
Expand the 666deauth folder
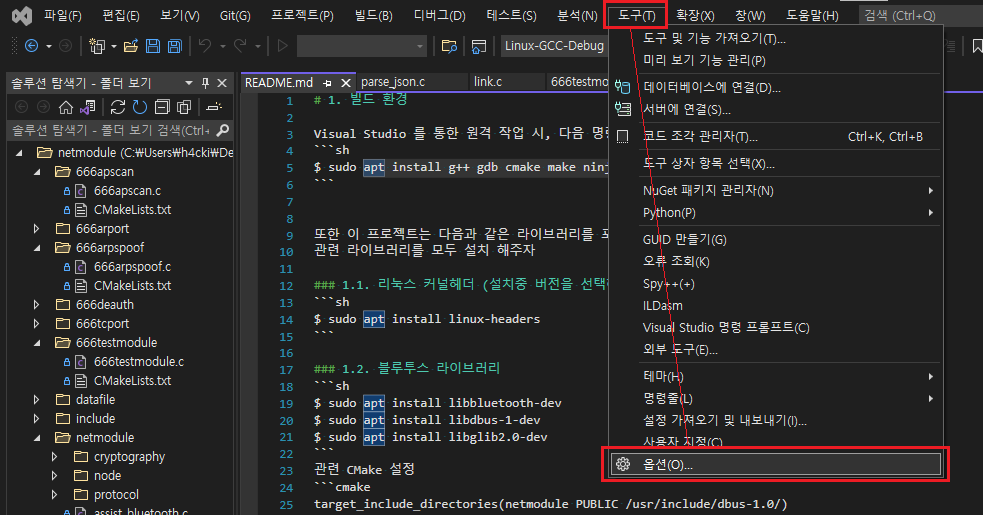(x=37, y=304)
